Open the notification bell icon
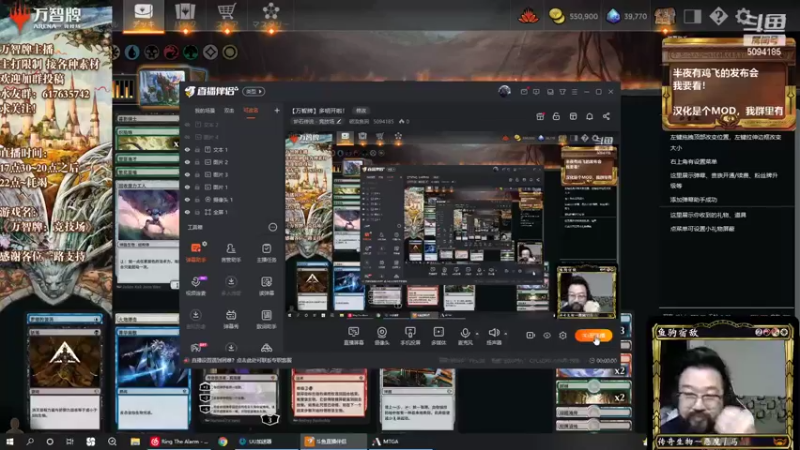 click(589, 116)
